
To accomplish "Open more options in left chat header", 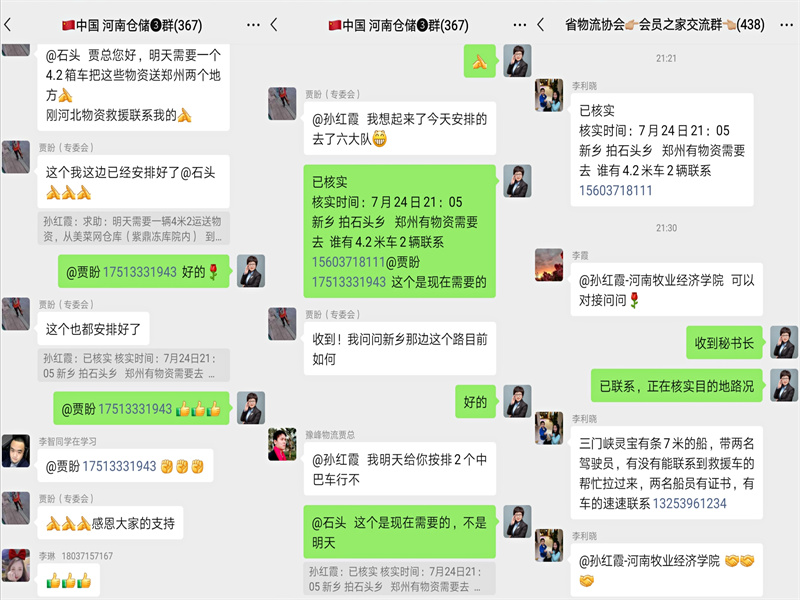I will tap(253, 24).
